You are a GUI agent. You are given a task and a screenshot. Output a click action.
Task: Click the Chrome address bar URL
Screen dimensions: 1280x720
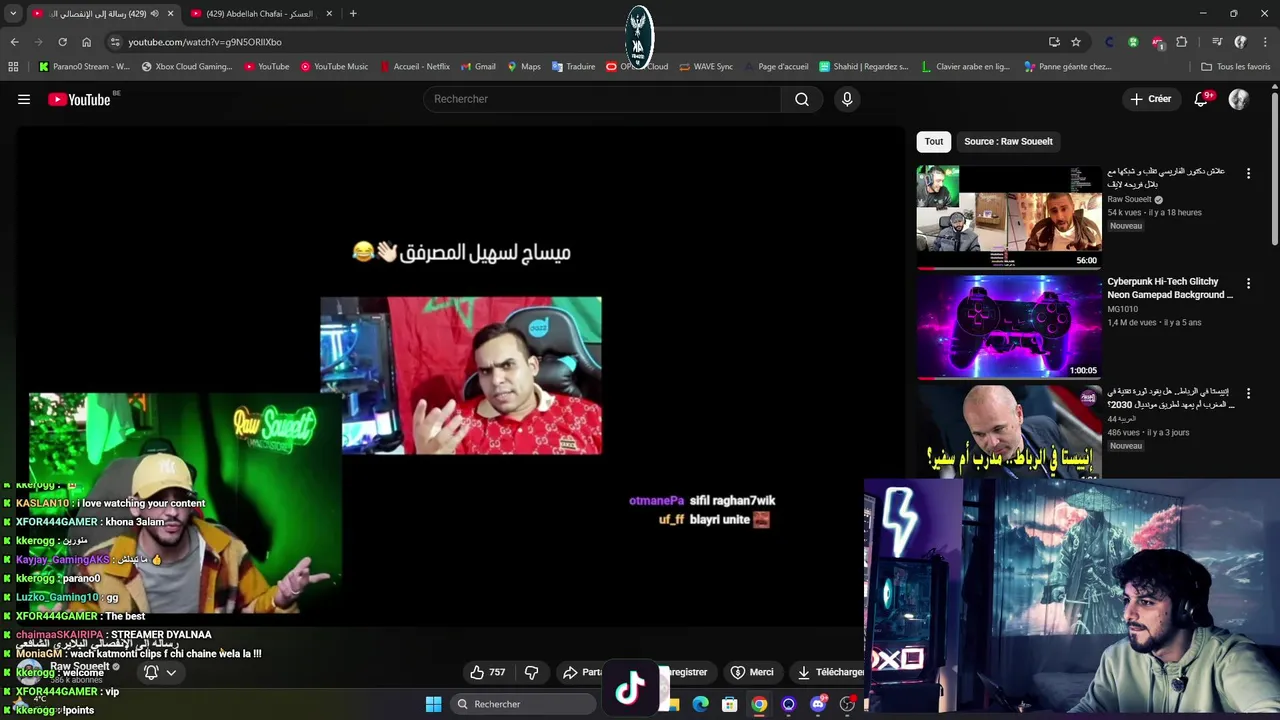205,42
